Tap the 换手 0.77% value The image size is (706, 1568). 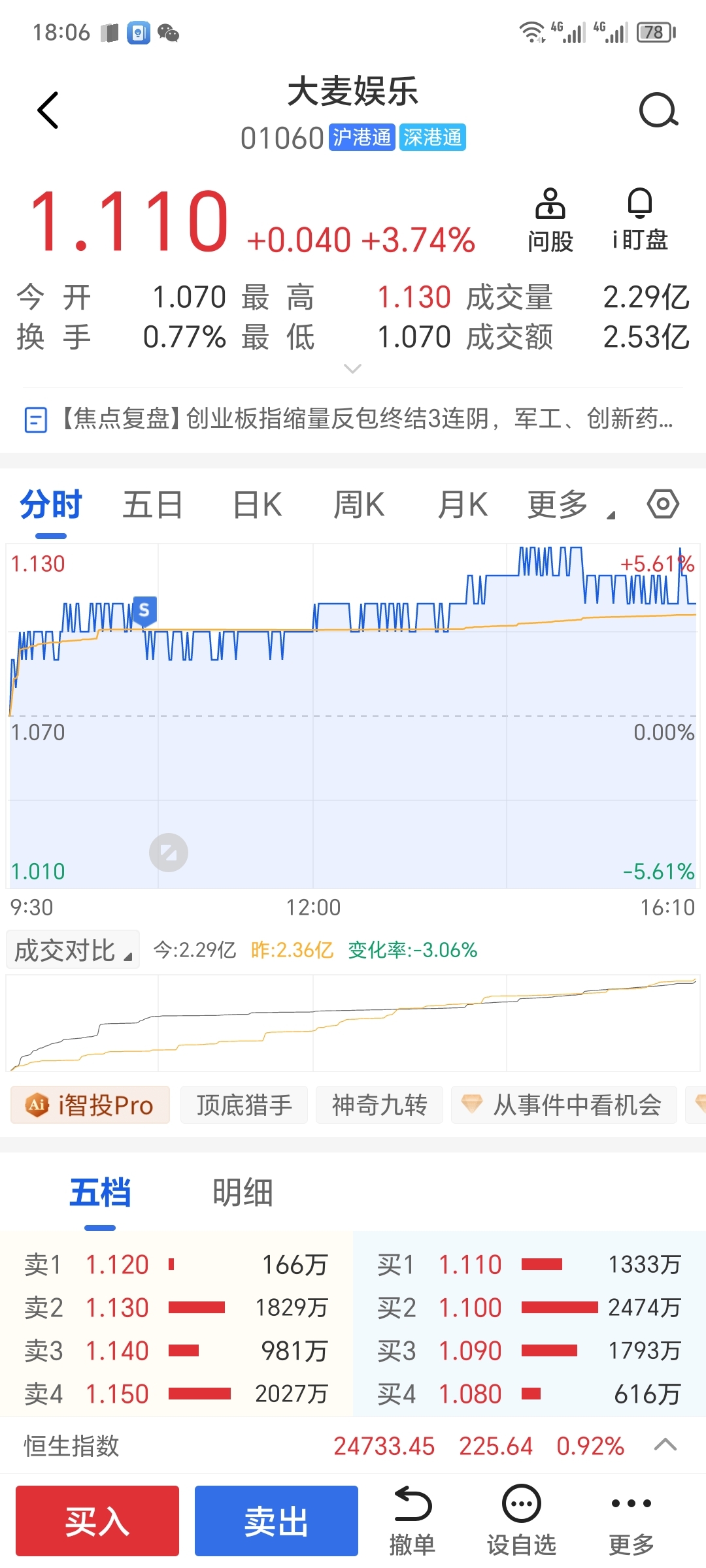pos(184,338)
